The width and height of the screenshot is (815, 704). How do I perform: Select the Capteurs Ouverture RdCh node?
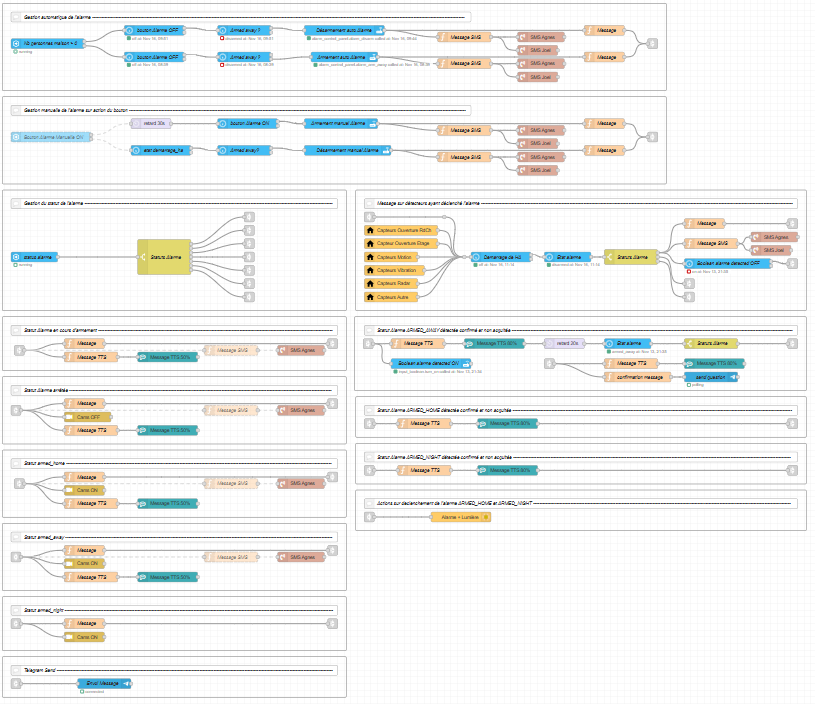[398, 230]
